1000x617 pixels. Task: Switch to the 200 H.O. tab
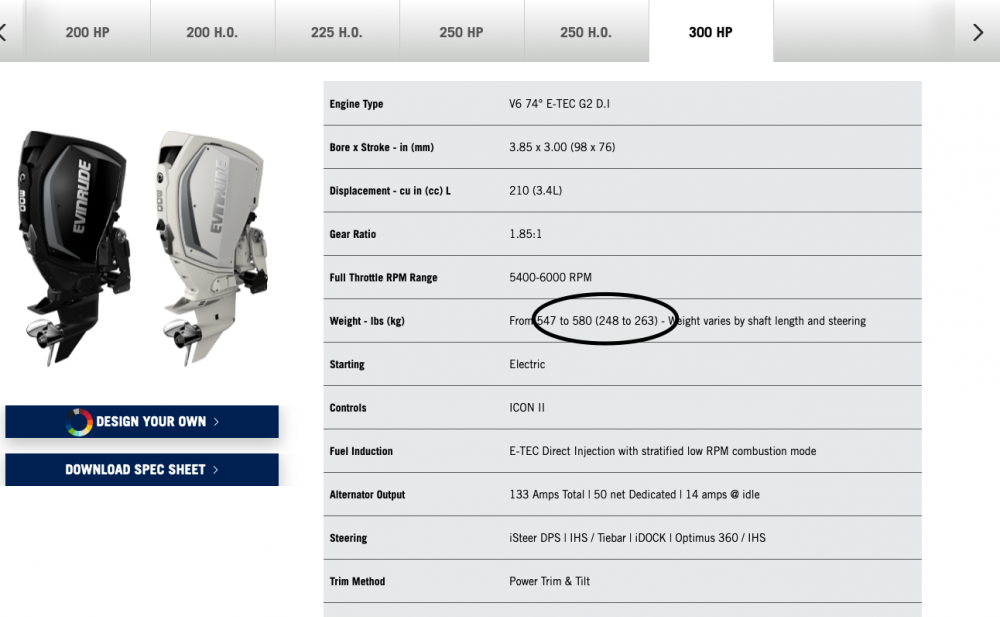(x=212, y=31)
